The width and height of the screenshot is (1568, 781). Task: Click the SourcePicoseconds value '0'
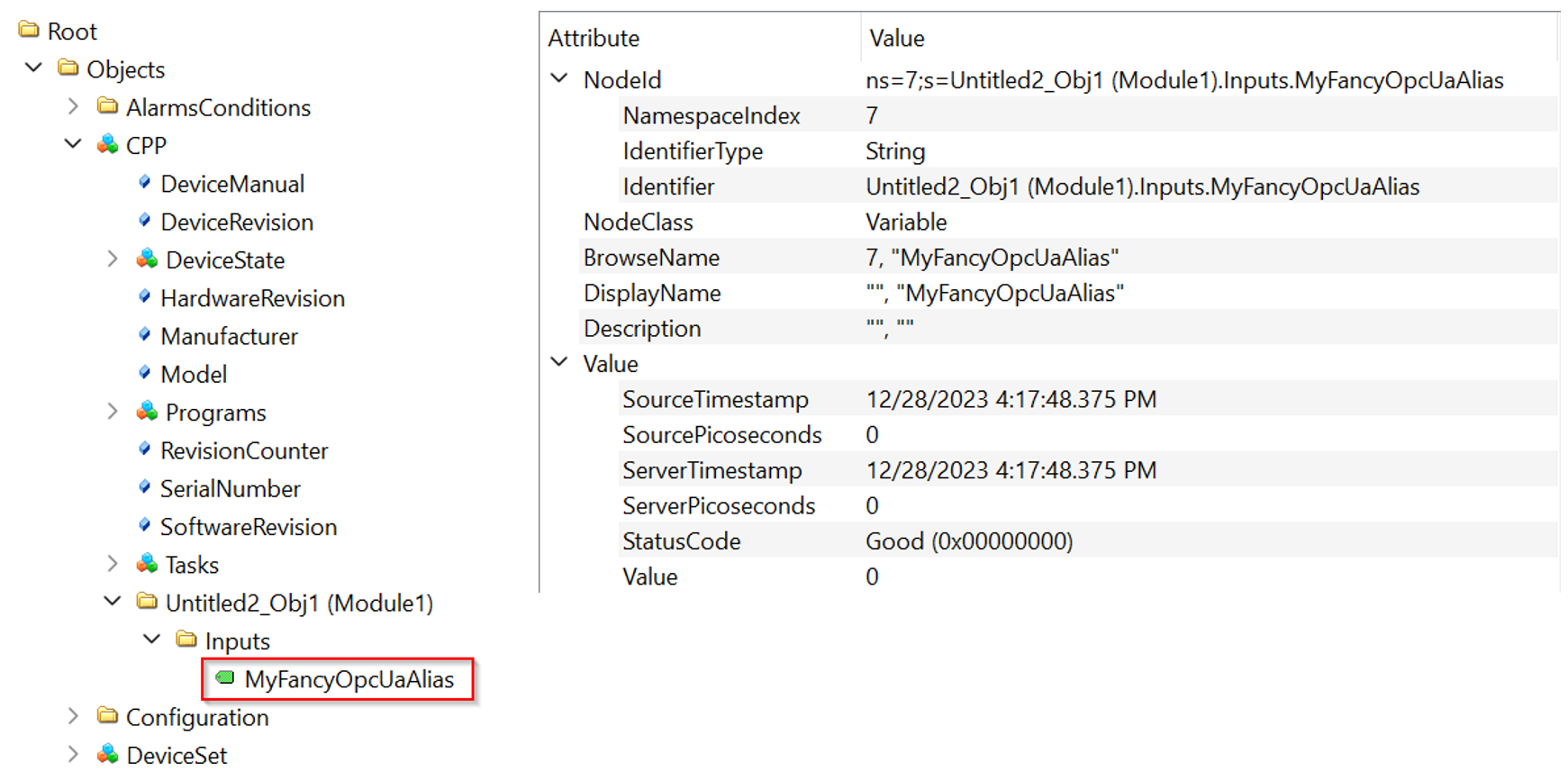click(x=872, y=435)
